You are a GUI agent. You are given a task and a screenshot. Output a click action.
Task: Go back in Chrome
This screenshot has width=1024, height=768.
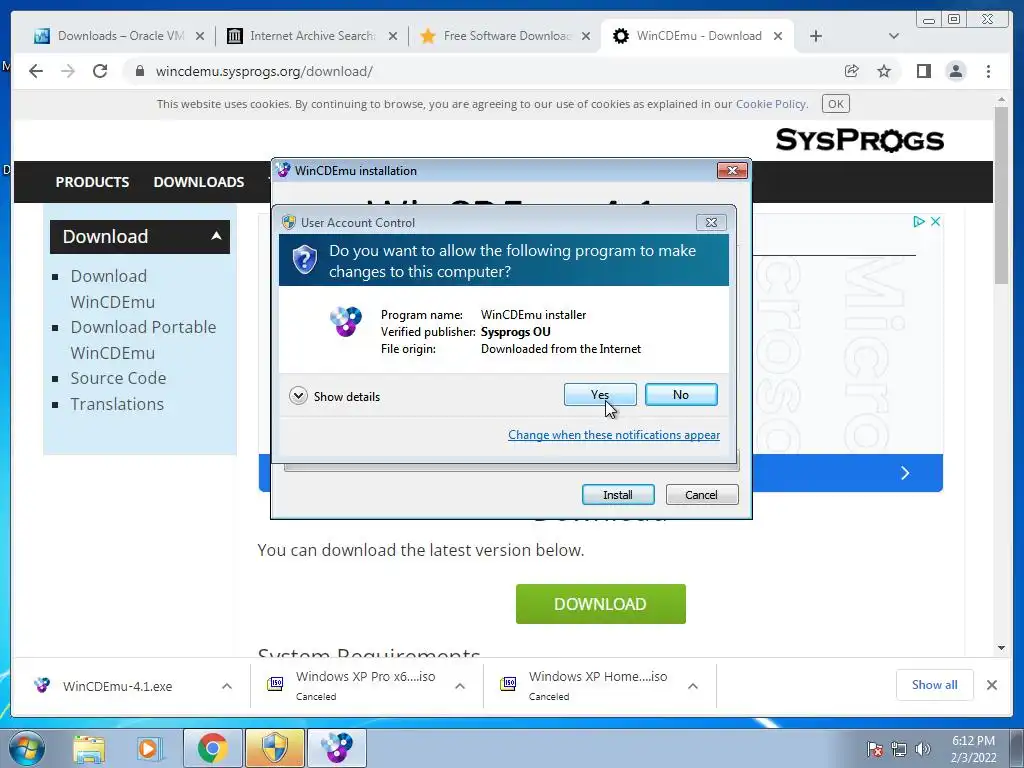click(36, 71)
